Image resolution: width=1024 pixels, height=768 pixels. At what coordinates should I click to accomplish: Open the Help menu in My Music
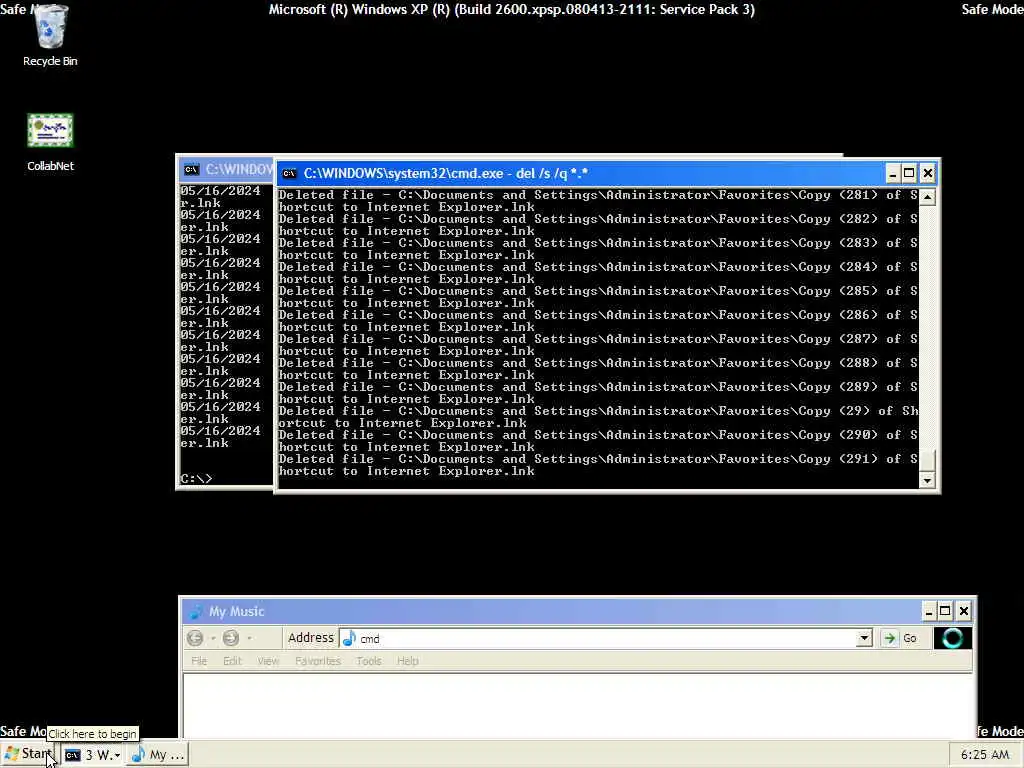tap(408, 661)
